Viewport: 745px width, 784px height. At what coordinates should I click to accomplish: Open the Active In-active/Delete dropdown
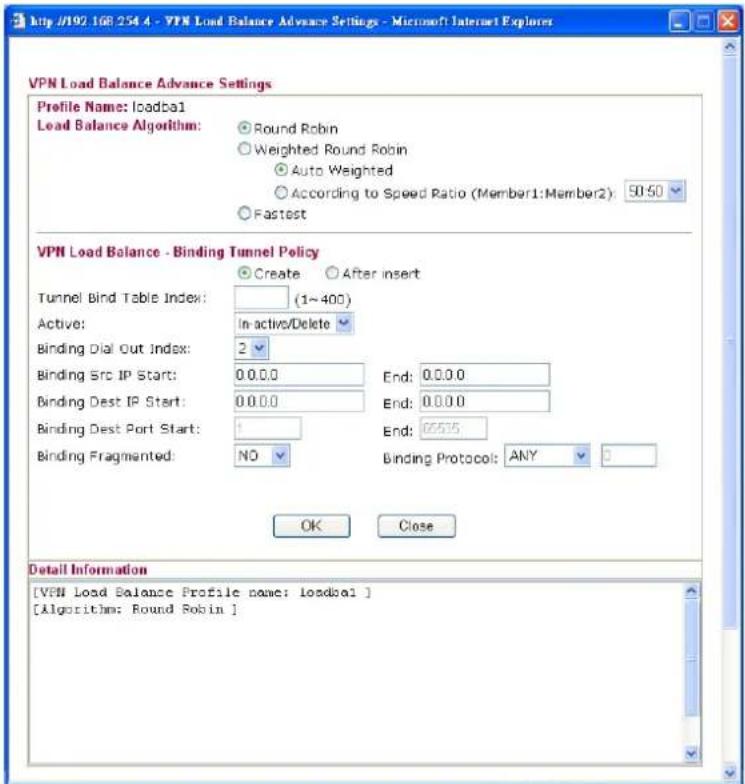(294, 324)
